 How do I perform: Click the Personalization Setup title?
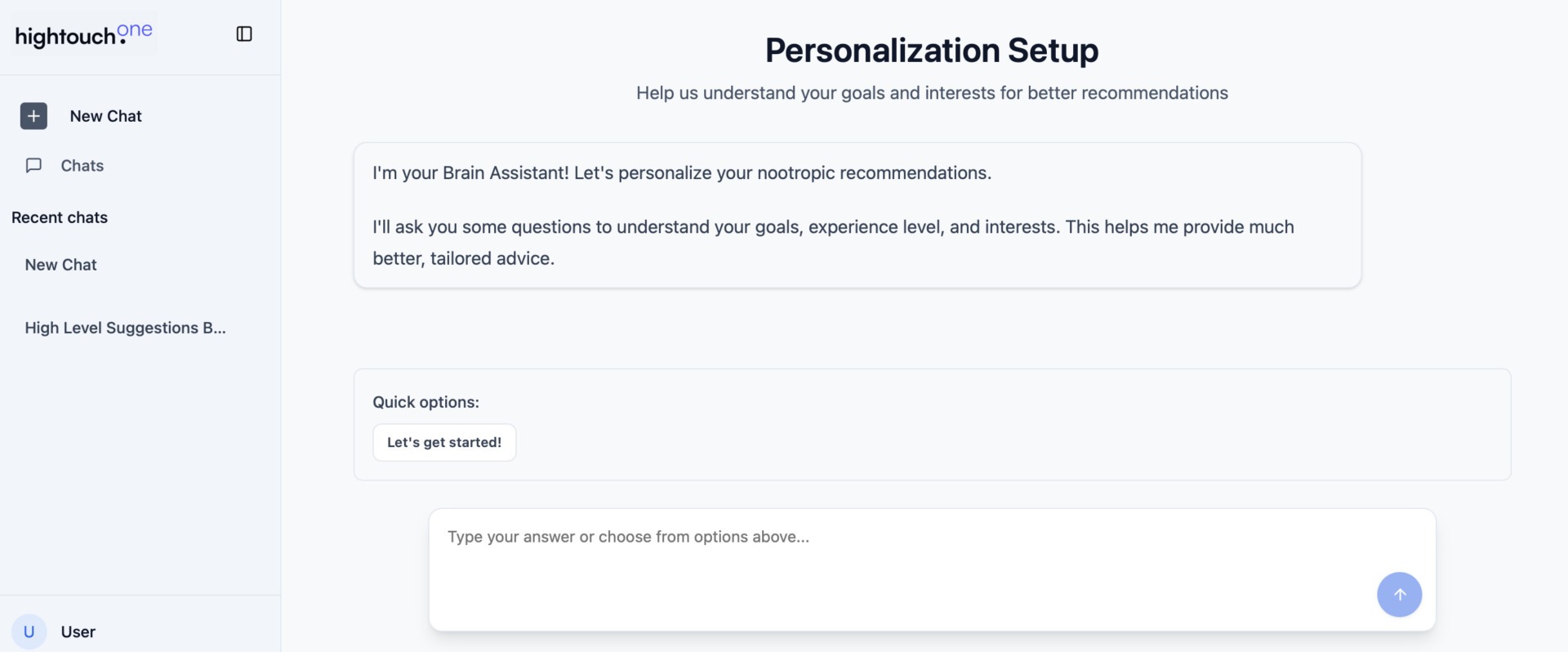pos(932,50)
